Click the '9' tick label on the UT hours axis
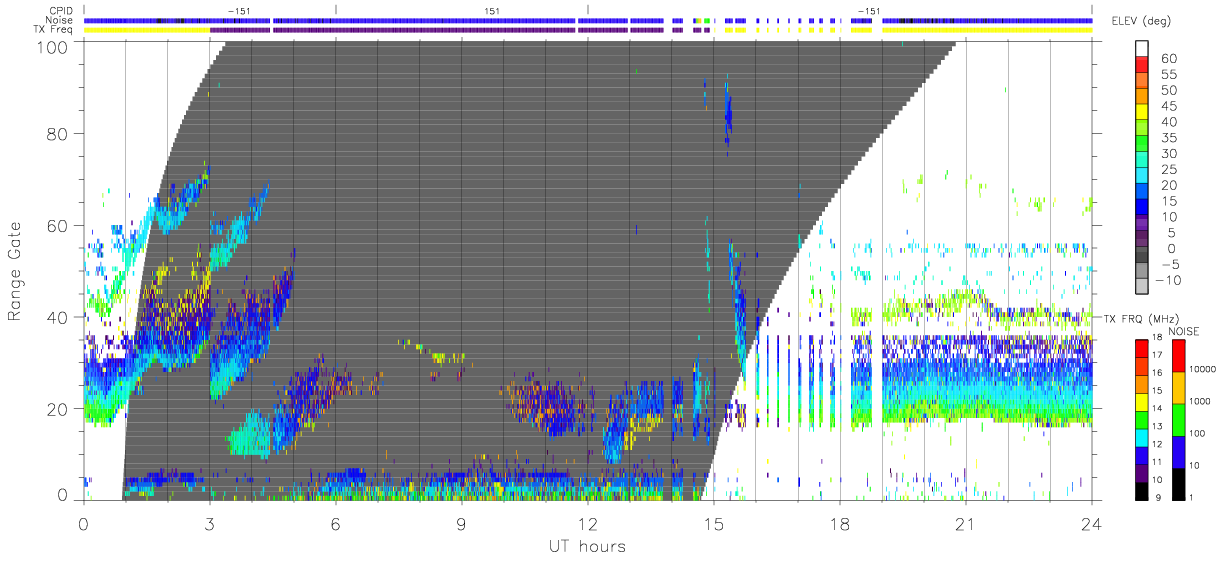 (x=461, y=523)
